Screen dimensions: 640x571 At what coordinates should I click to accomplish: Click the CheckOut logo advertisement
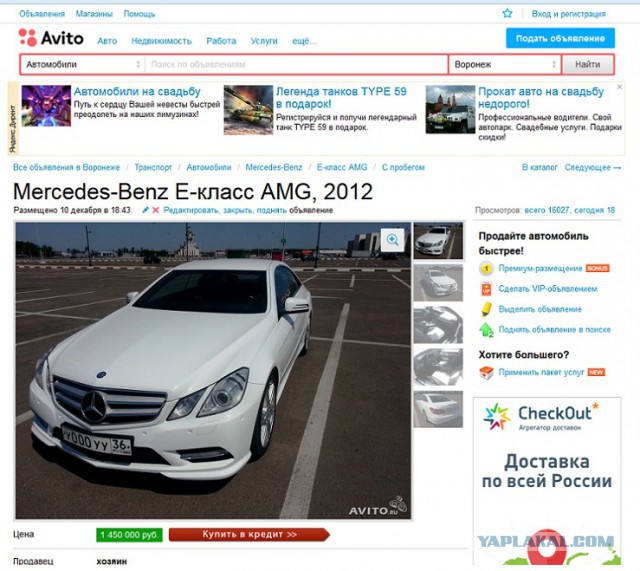pos(541,417)
